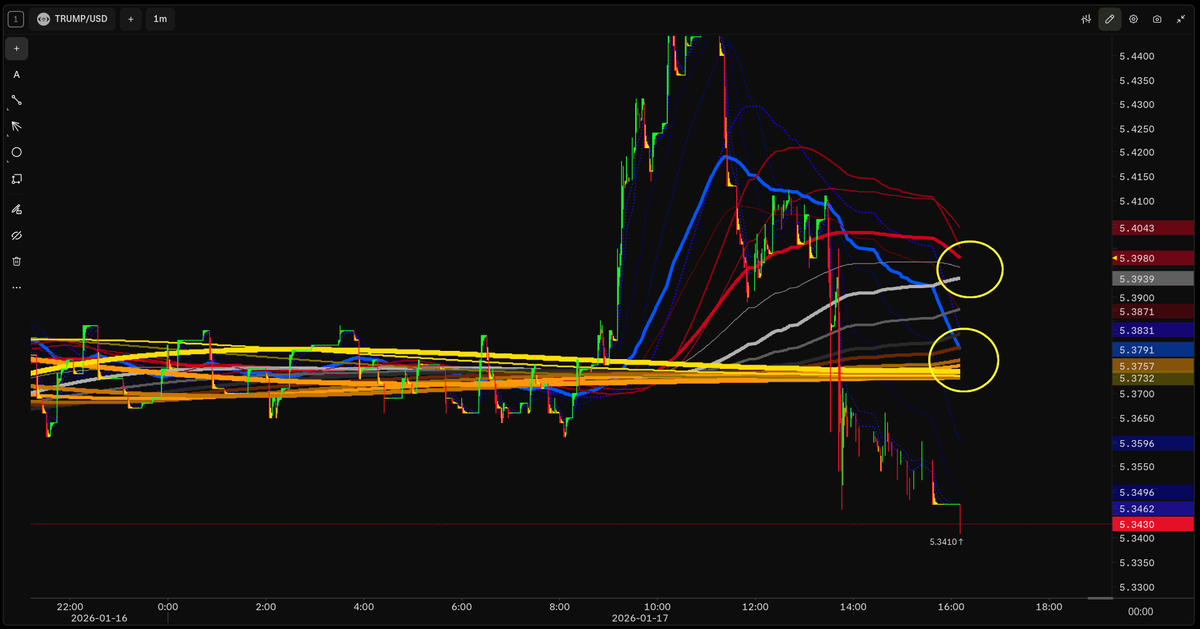Click the 5.3757 orange price label
1200x629 pixels.
tap(1153, 367)
